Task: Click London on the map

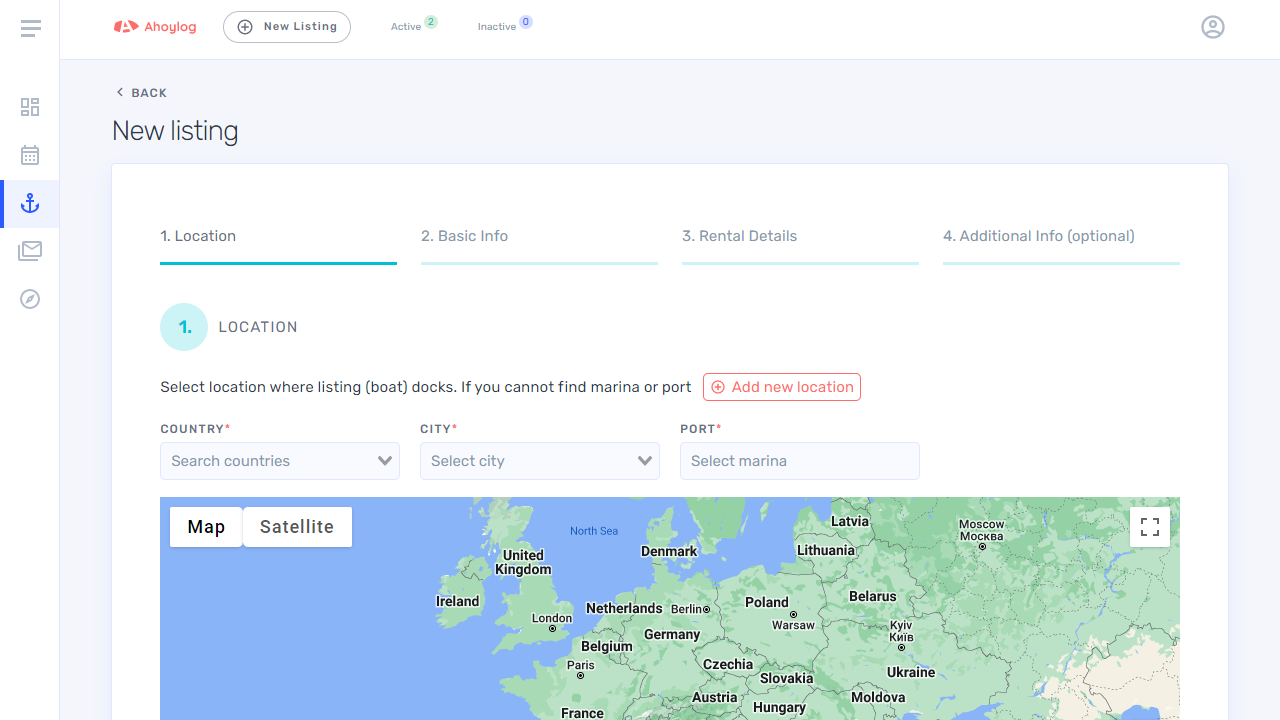Action: (x=552, y=618)
